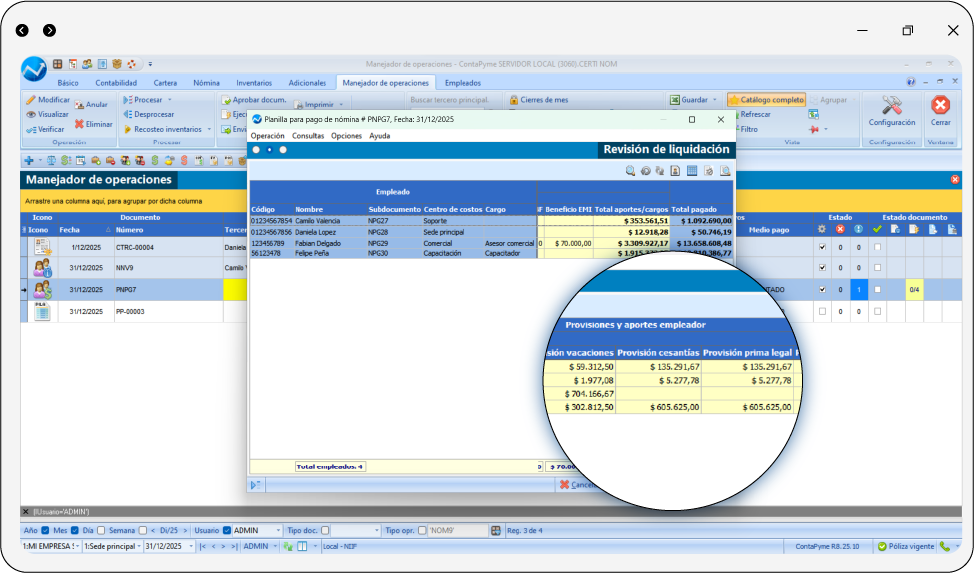Click the Póliza vigente status indicator

click(x=906, y=546)
